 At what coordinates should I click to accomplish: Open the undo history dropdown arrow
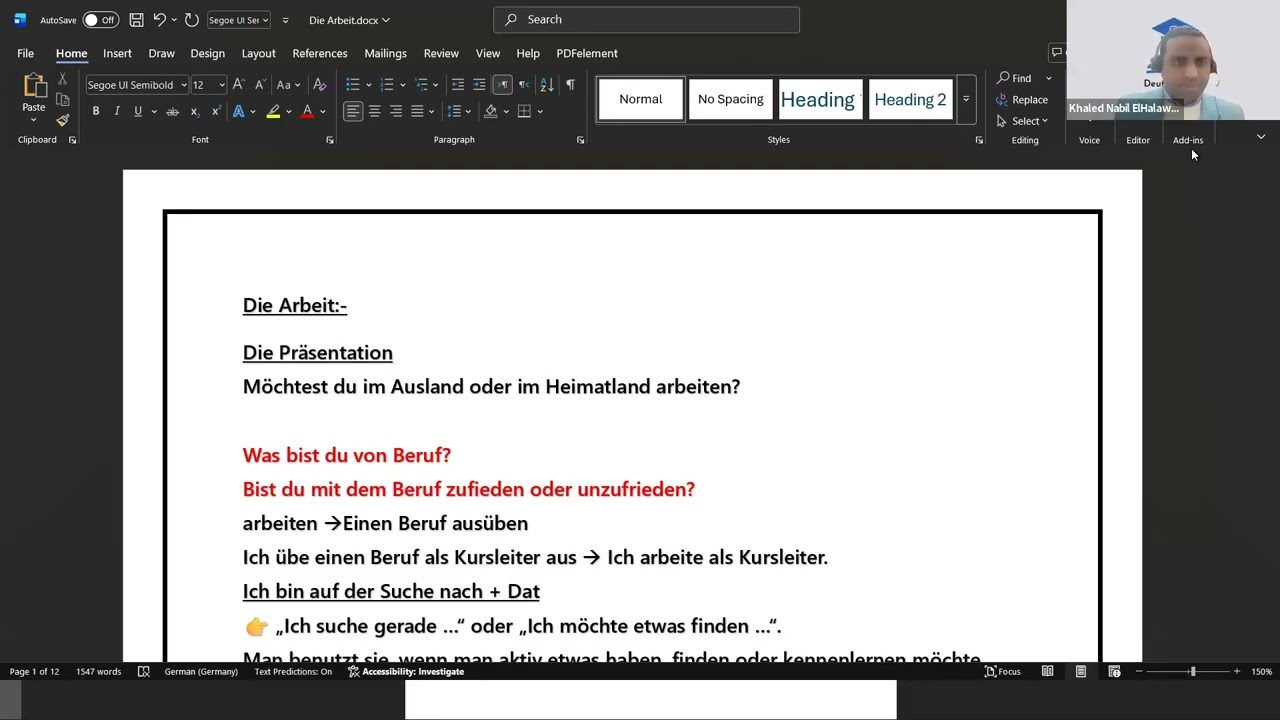point(174,20)
